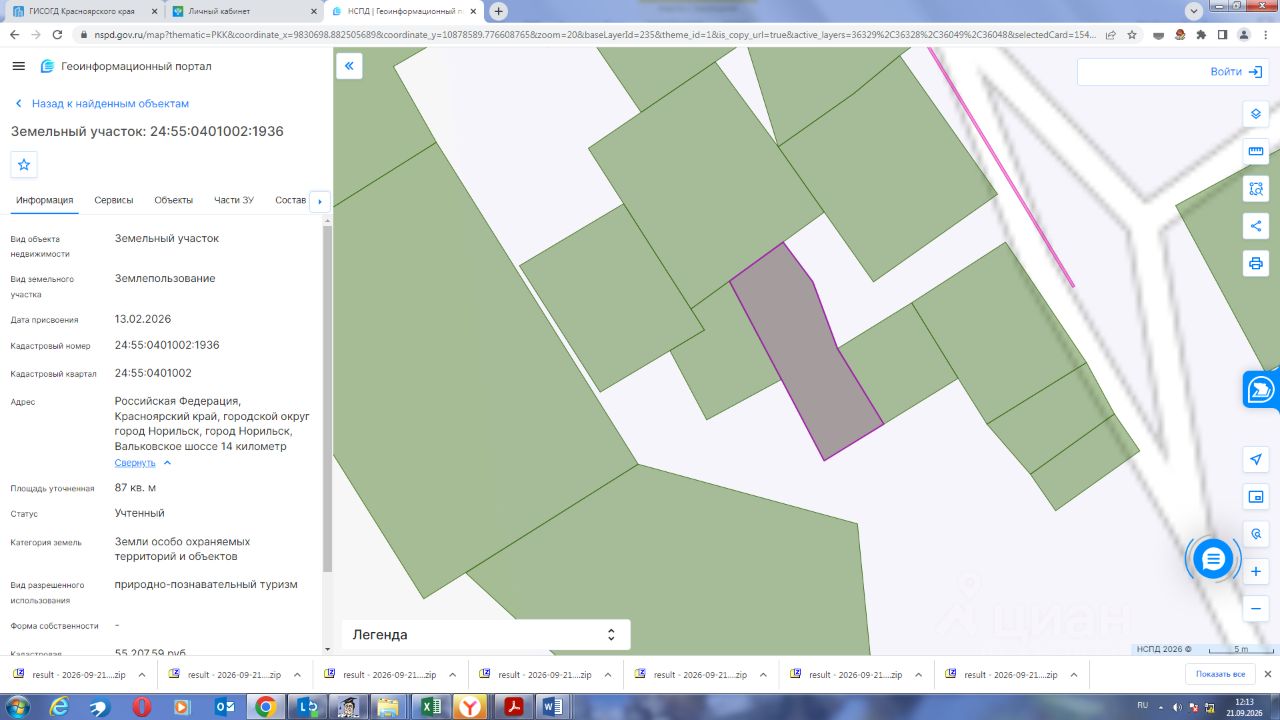Zoom in with the plus button
This screenshot has width=1280, height=720.
point(1256,572)
